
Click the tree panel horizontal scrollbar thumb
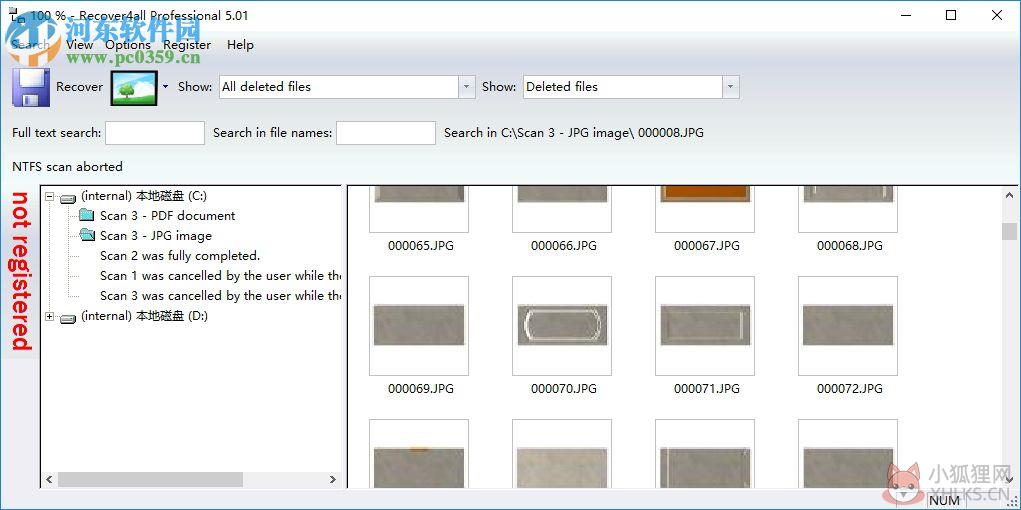(150, 480)
